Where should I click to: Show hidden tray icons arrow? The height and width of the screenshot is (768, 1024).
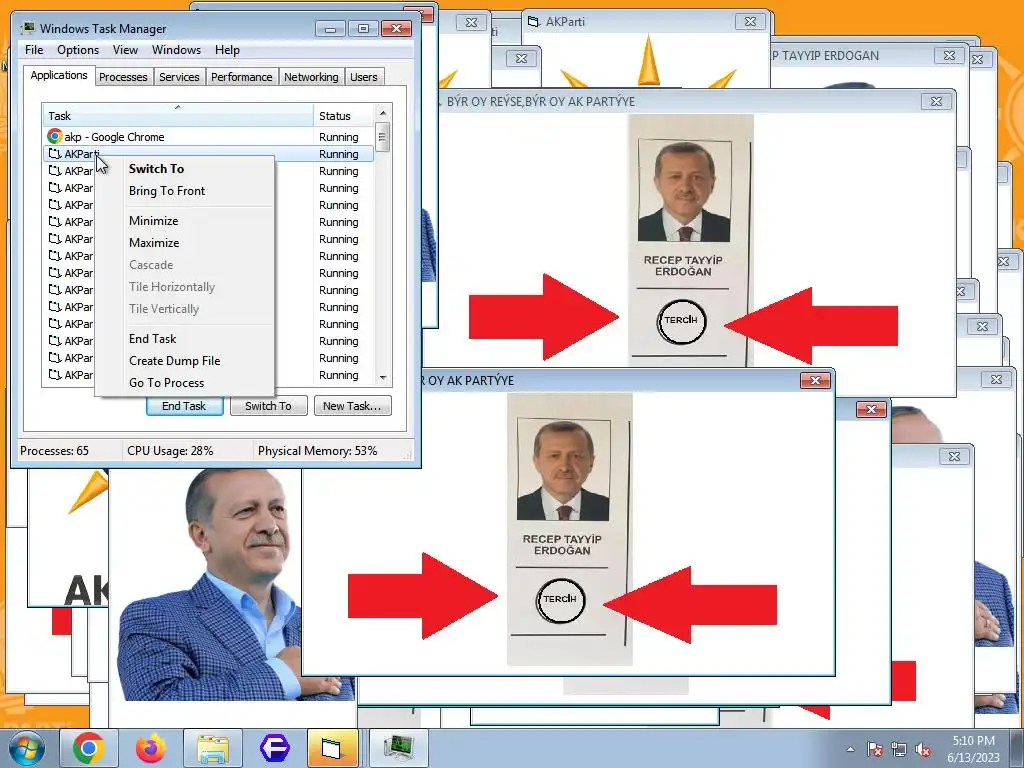click(x=850, y=749)
